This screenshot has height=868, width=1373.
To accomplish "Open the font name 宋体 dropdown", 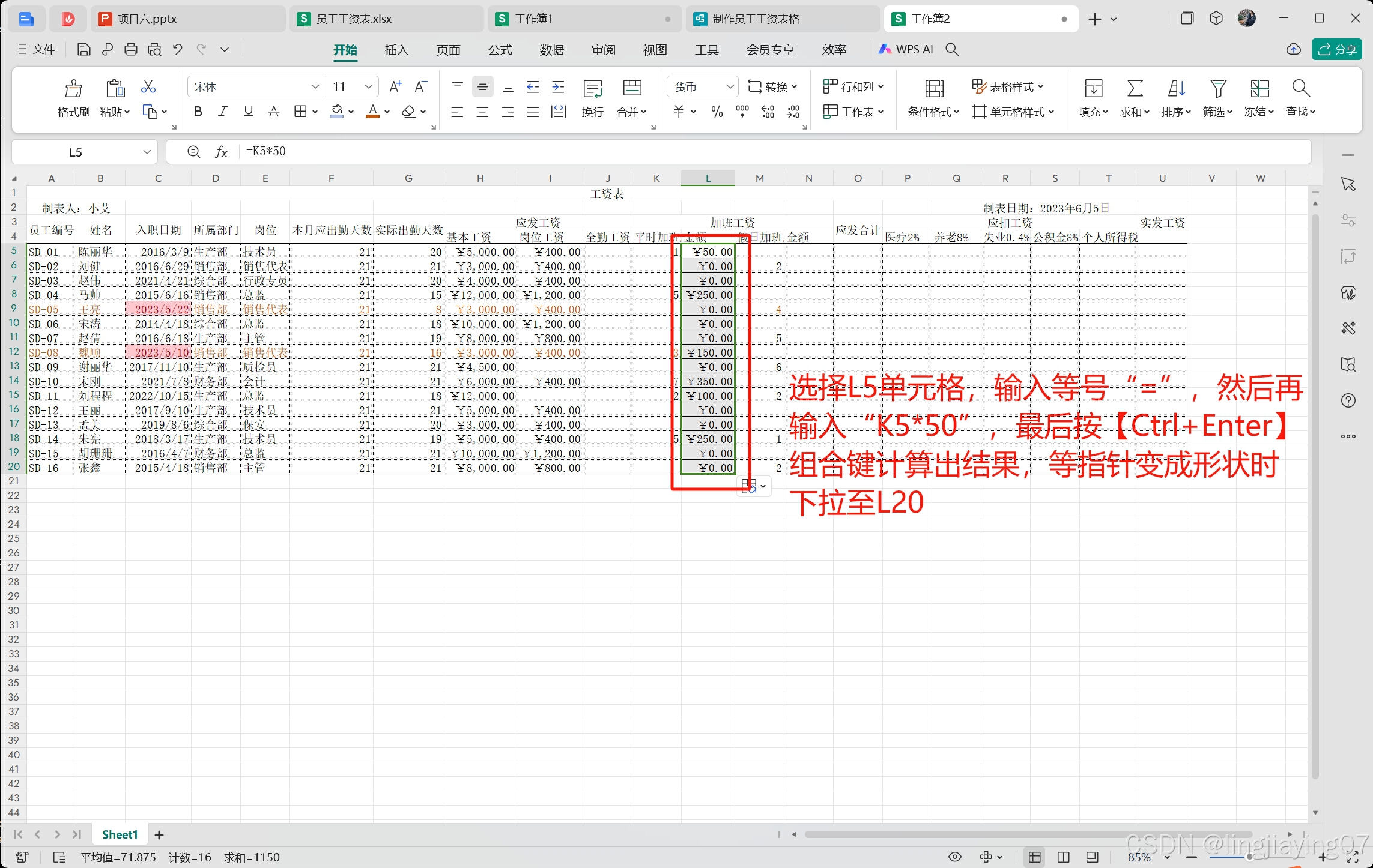I will click(x=315, y=87).
